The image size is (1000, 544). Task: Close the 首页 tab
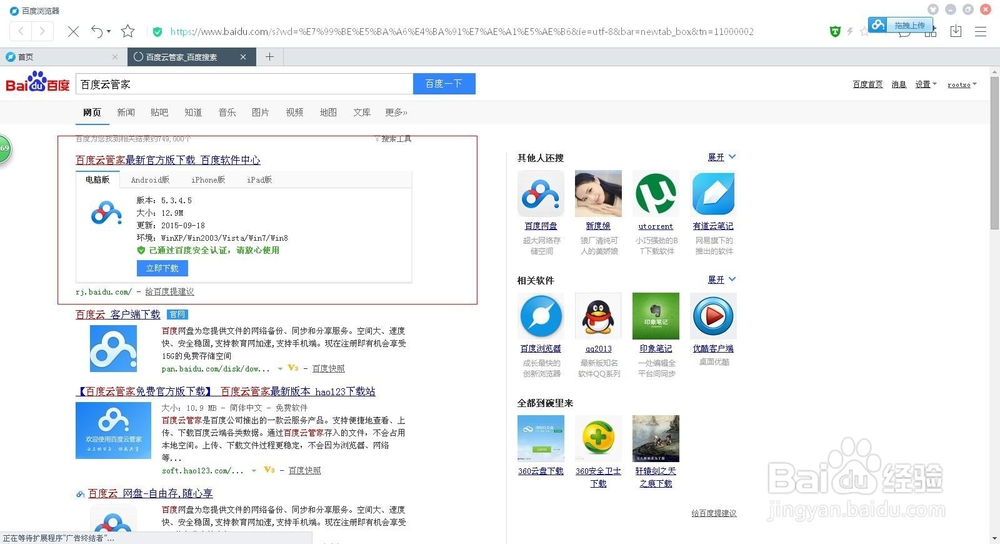[115, 57]
